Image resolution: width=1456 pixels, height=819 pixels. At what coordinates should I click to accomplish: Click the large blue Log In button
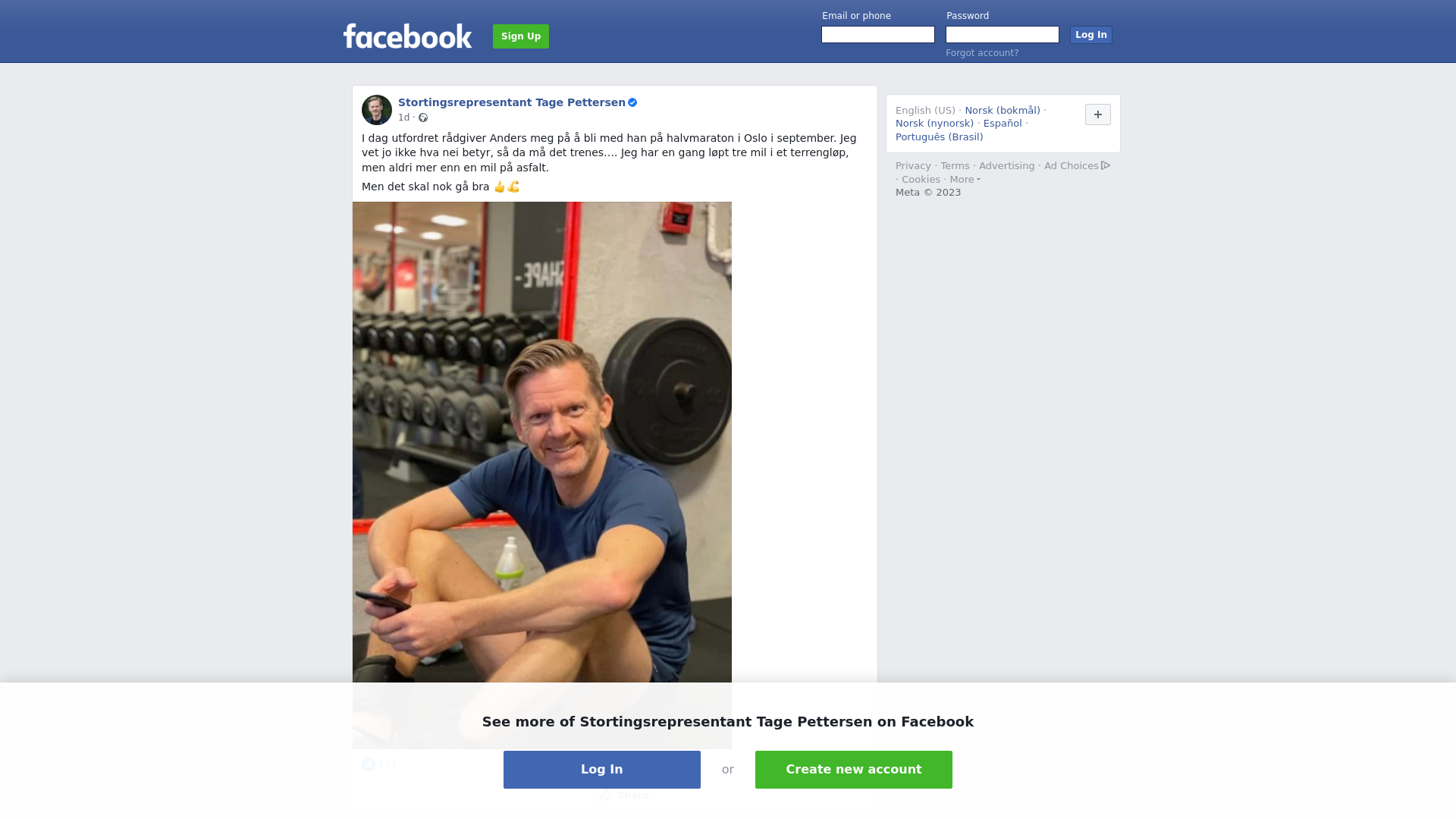tap(602, 770)
